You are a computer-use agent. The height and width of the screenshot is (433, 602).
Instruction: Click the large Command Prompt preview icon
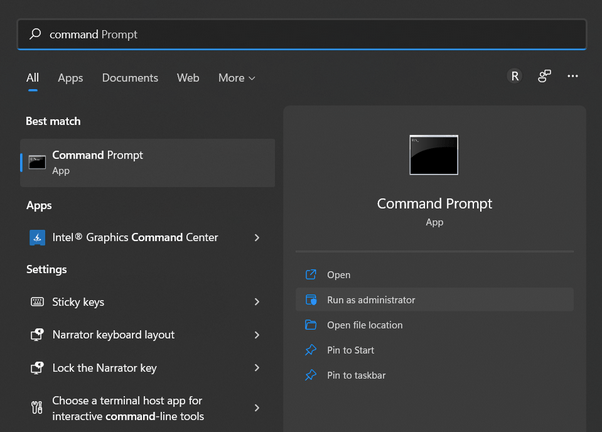[434, 155]
